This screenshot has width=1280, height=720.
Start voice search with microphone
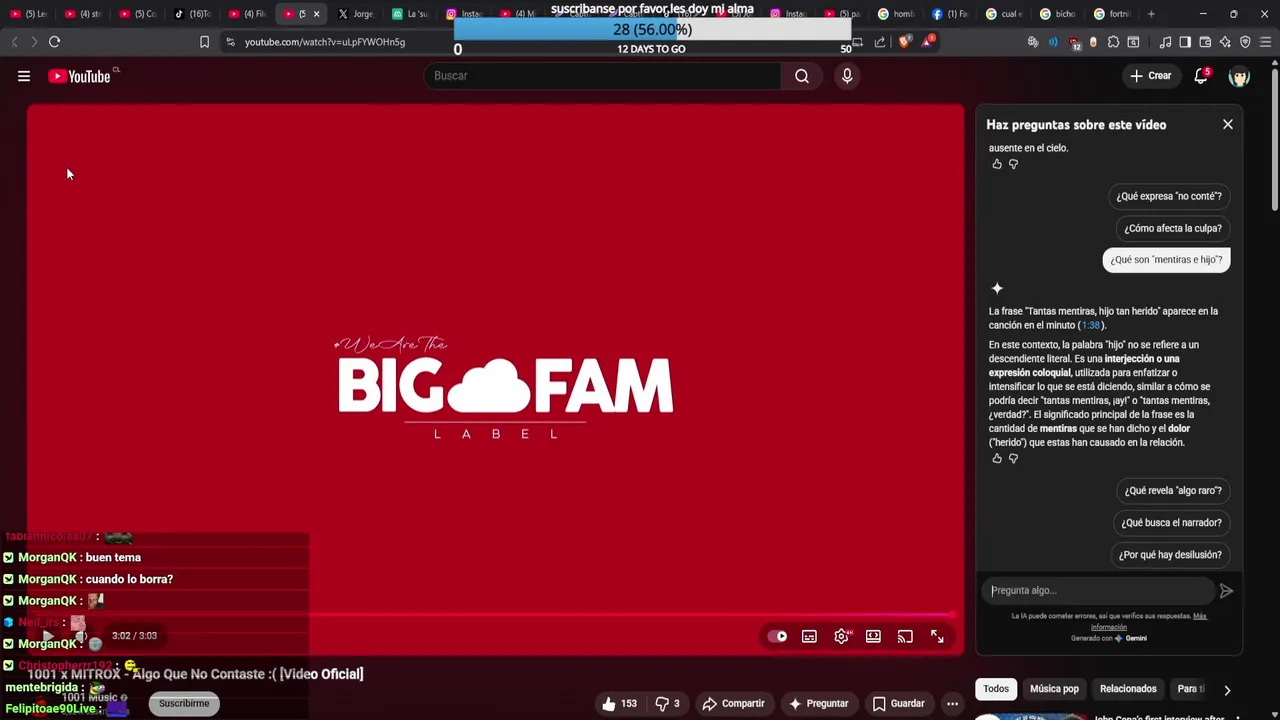pos(847,76)
